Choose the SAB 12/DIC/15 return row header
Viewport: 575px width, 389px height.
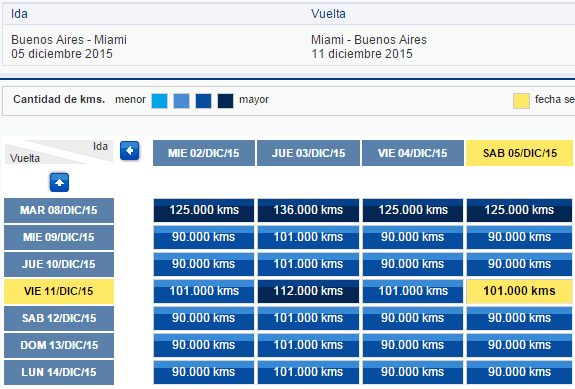tap(59, 319)
